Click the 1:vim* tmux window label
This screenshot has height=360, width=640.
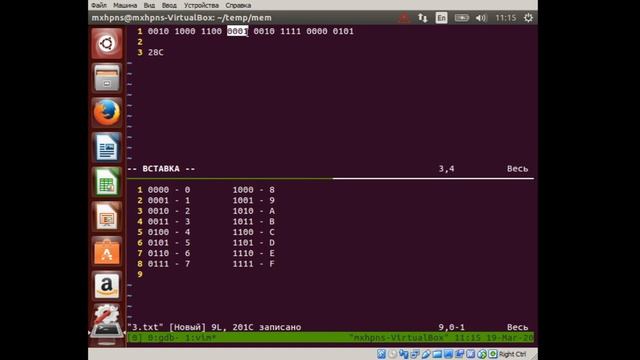click(x=200, y=338)
